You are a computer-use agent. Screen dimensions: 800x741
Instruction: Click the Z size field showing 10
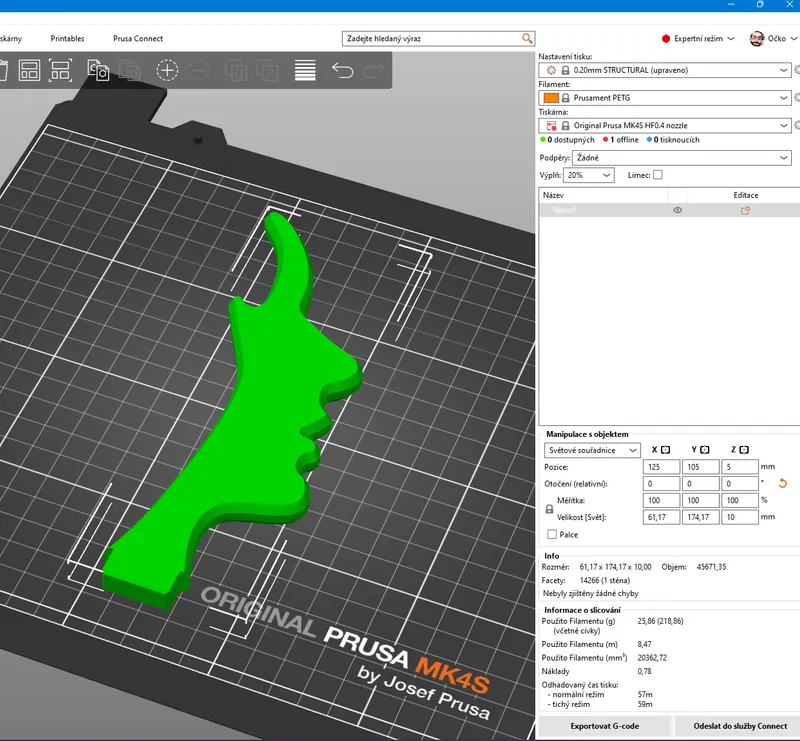click(740, 517)
